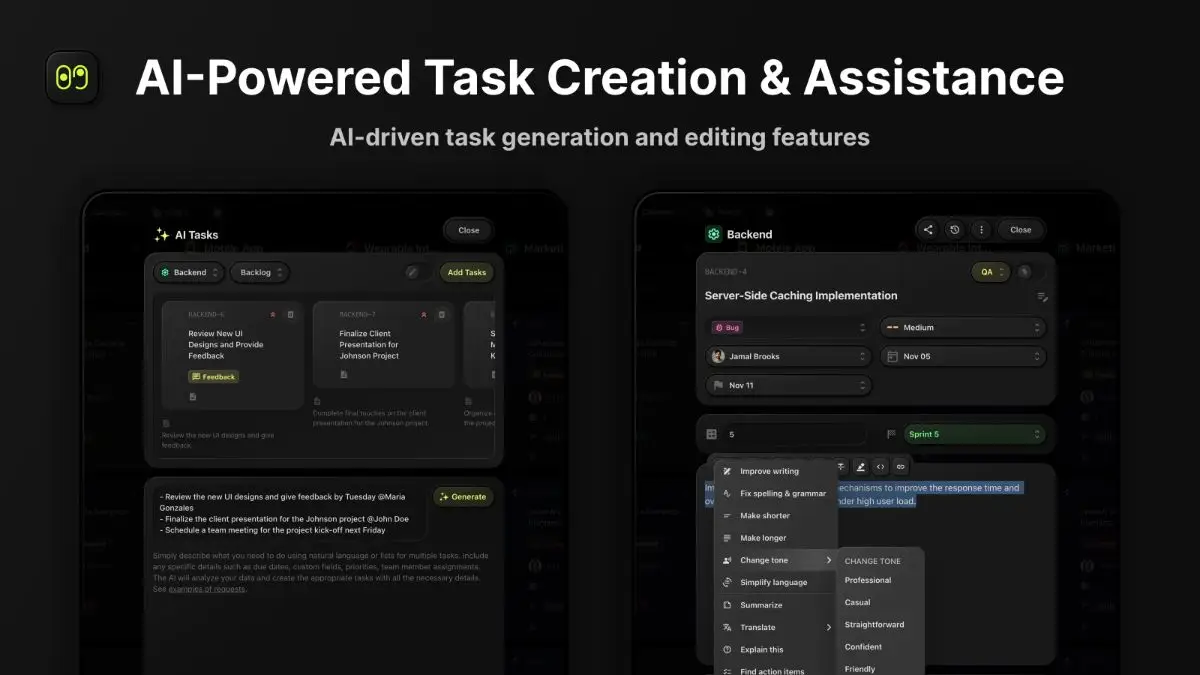1200x675 pixels.
Task: Click the Add Tasks button
Action: coord(466,272)
